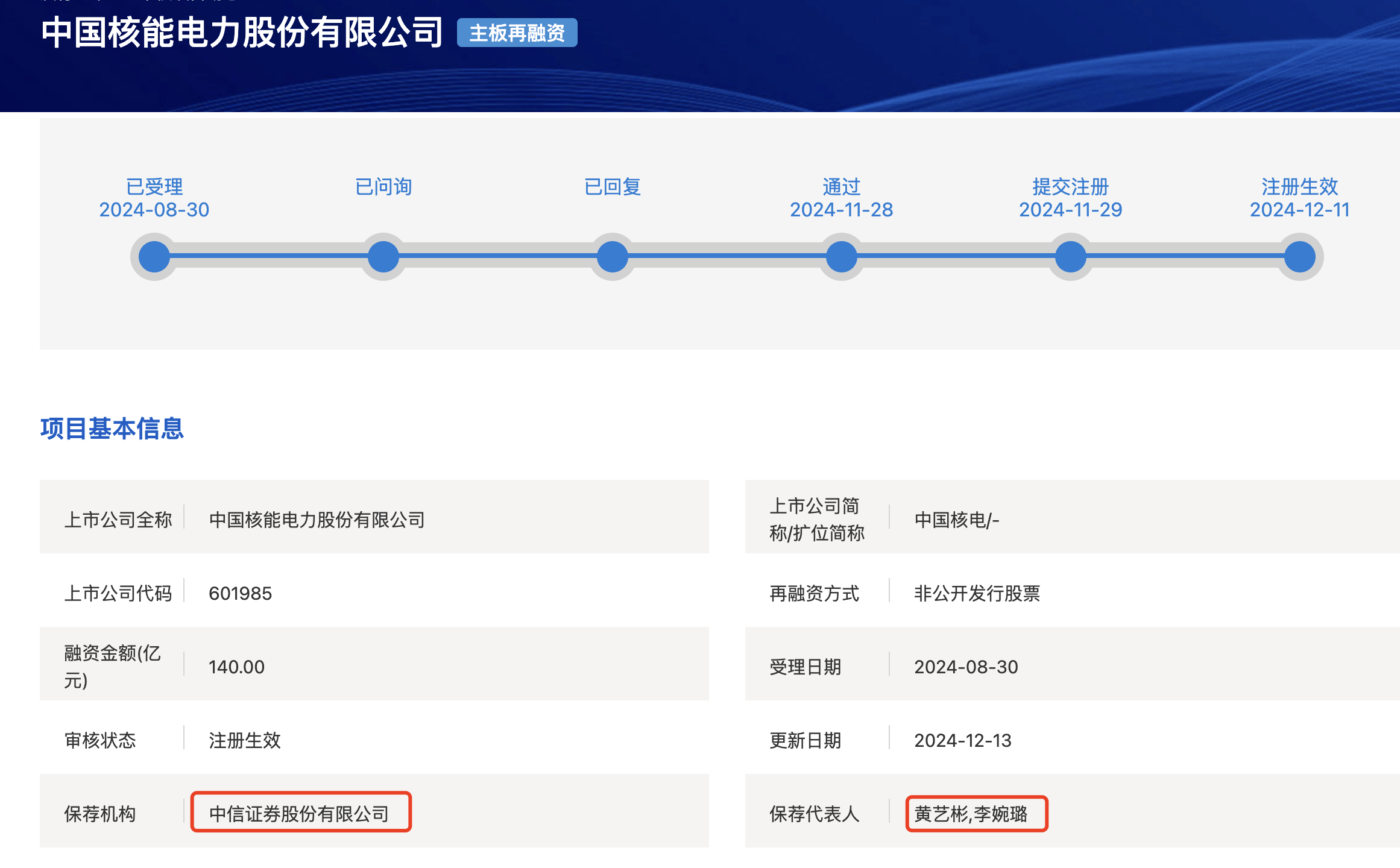The height and width of the screenshot is (868, 1400).
Task: Click the 已问询 stage label
Action: tap(383, 187)
